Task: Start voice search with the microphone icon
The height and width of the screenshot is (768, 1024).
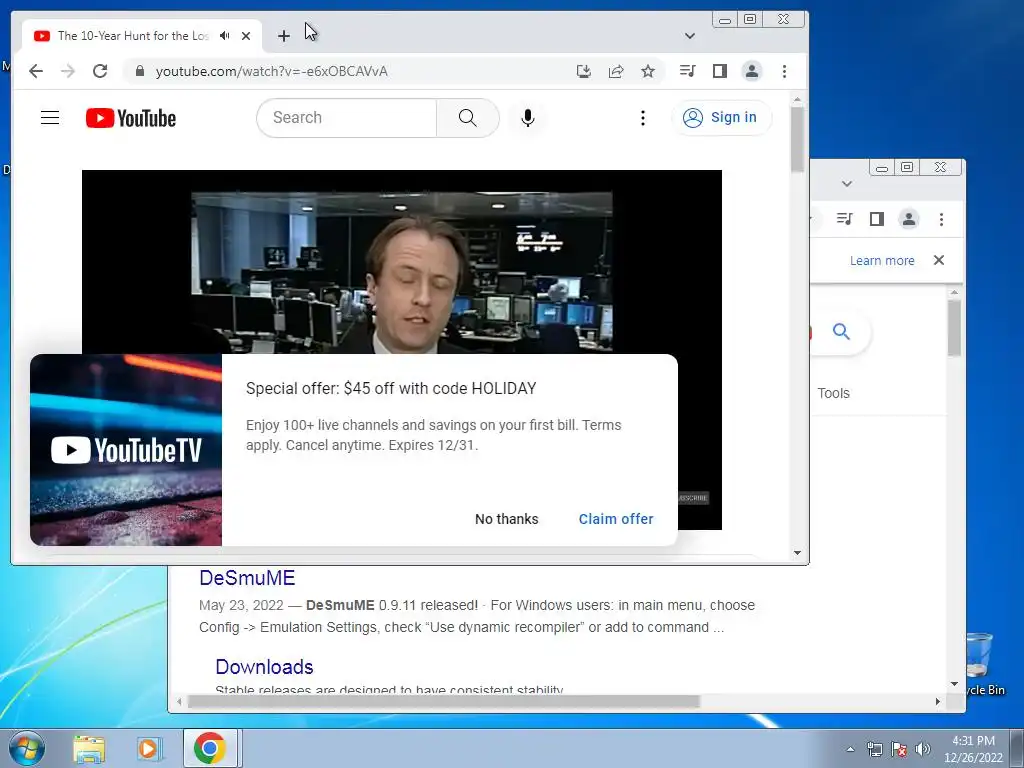Action: click(528, 118)
